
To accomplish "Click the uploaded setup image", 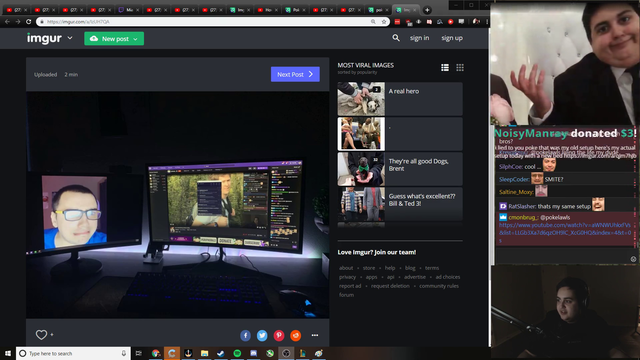I will pos(178,205).
